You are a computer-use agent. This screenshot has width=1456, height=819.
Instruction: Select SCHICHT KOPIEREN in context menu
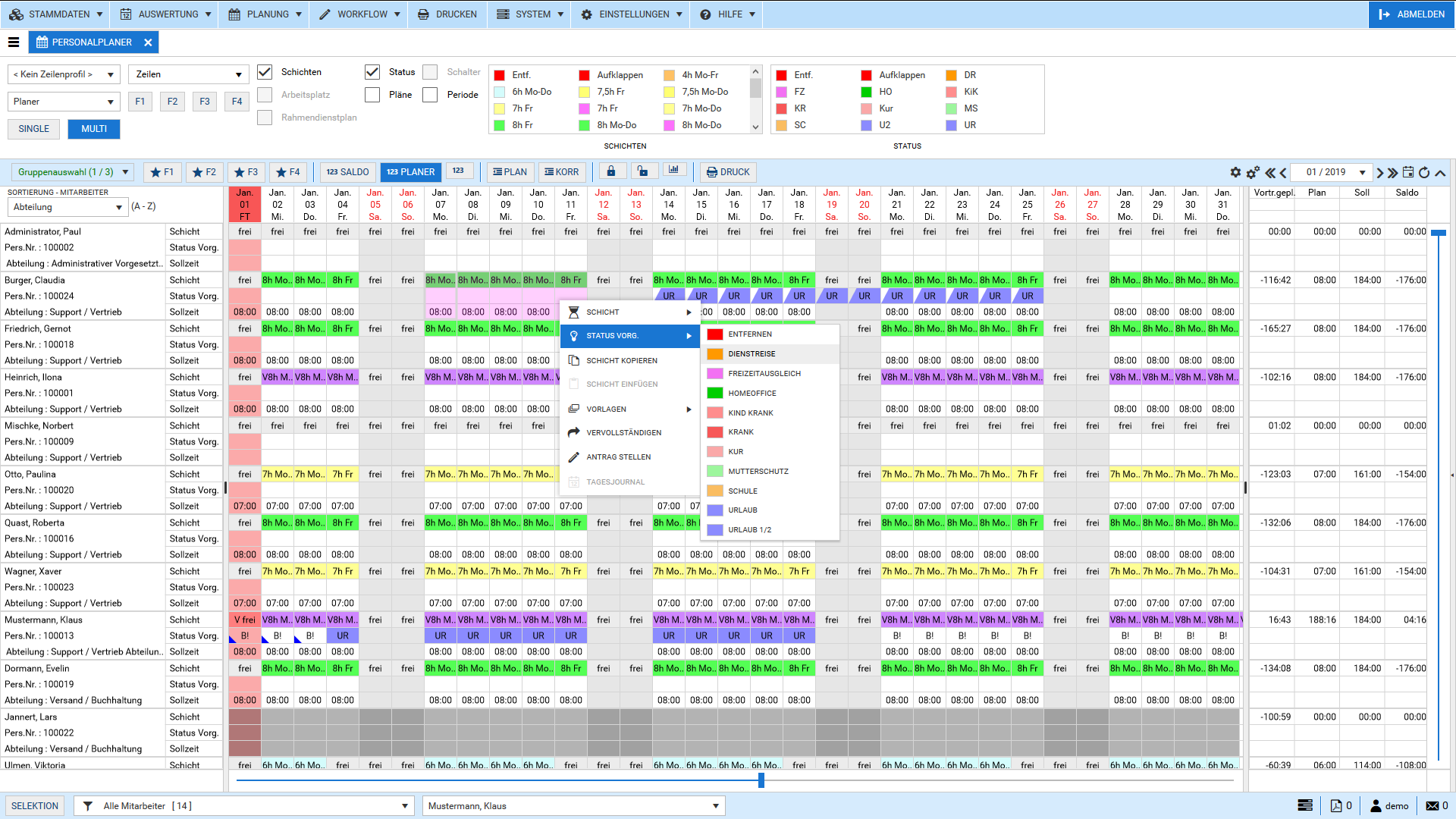(629, 361)
